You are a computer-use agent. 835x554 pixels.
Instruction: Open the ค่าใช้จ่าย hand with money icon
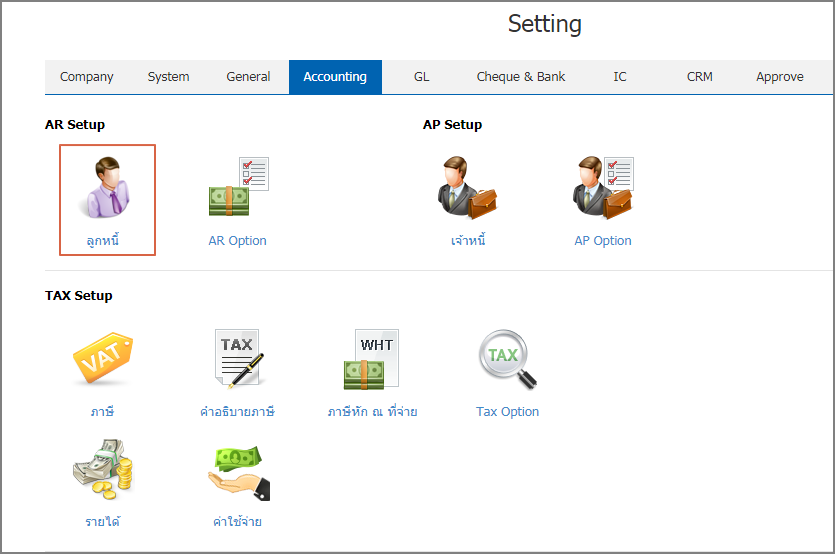[239, 473]
